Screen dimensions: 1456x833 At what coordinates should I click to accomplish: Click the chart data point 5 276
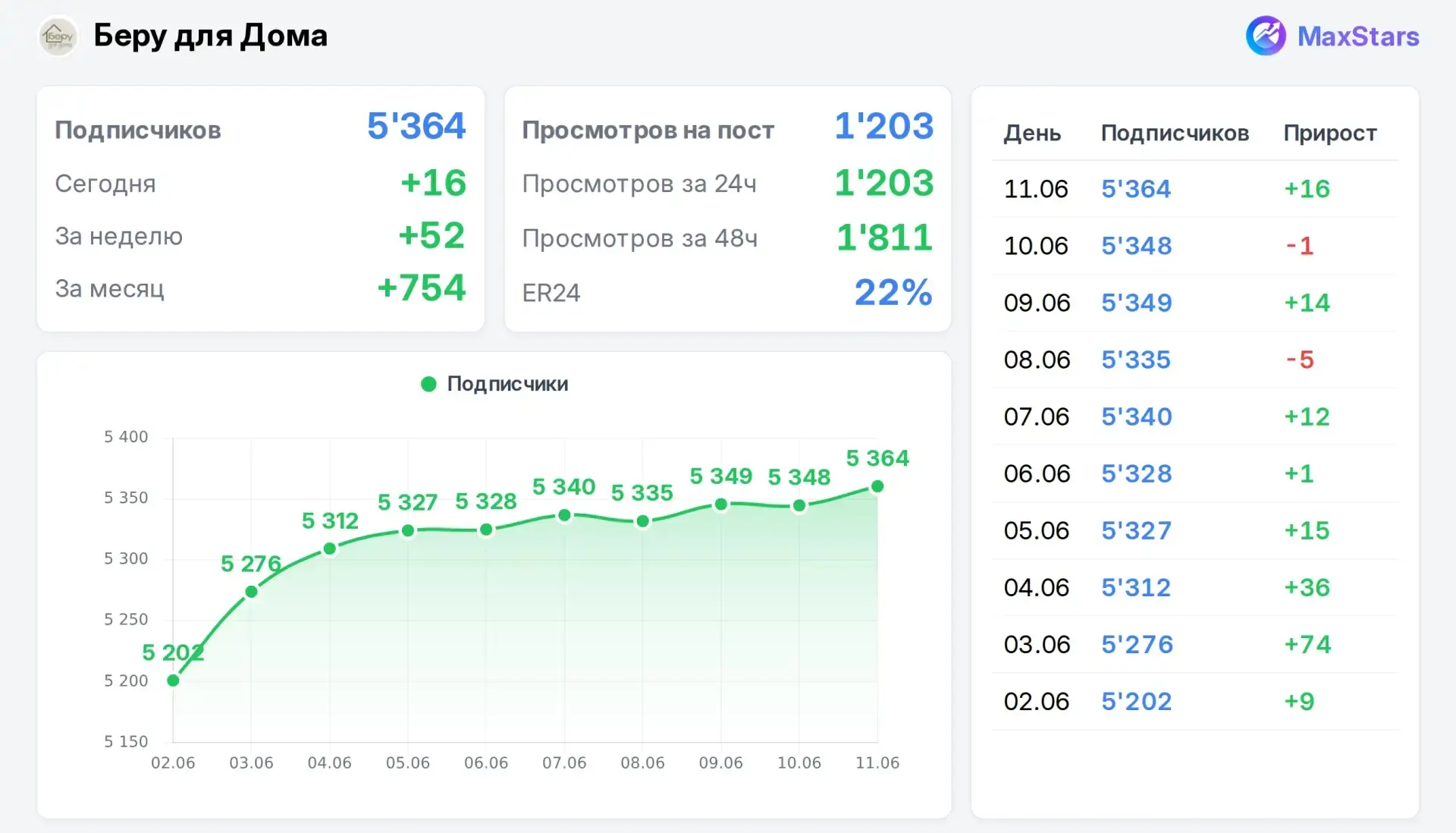pyautogui.click(x=251, y=591)
